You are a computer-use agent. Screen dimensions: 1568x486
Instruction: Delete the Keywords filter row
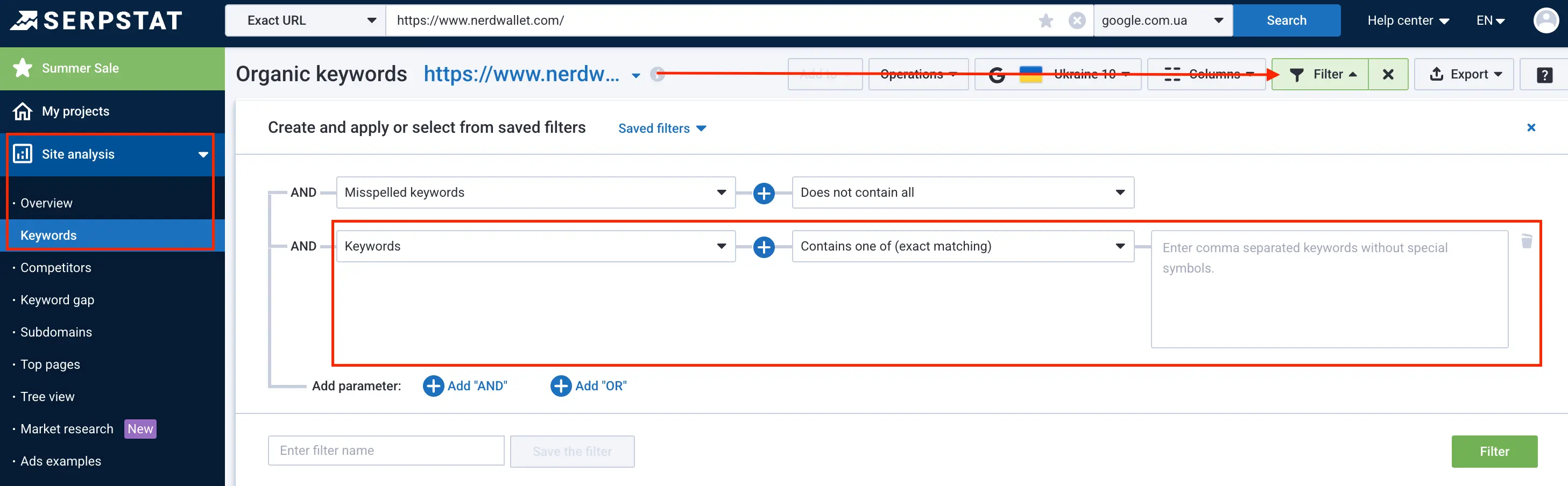tap(1527, 241)
